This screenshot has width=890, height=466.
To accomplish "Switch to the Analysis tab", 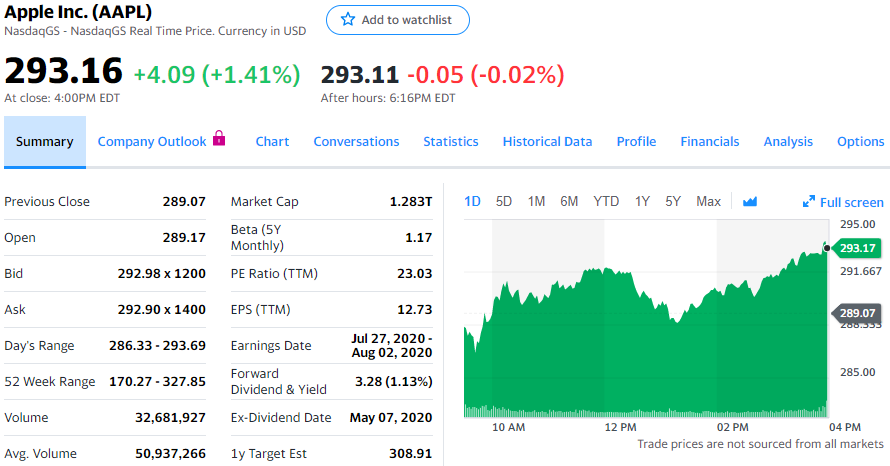I will click(x=788, y=142).
